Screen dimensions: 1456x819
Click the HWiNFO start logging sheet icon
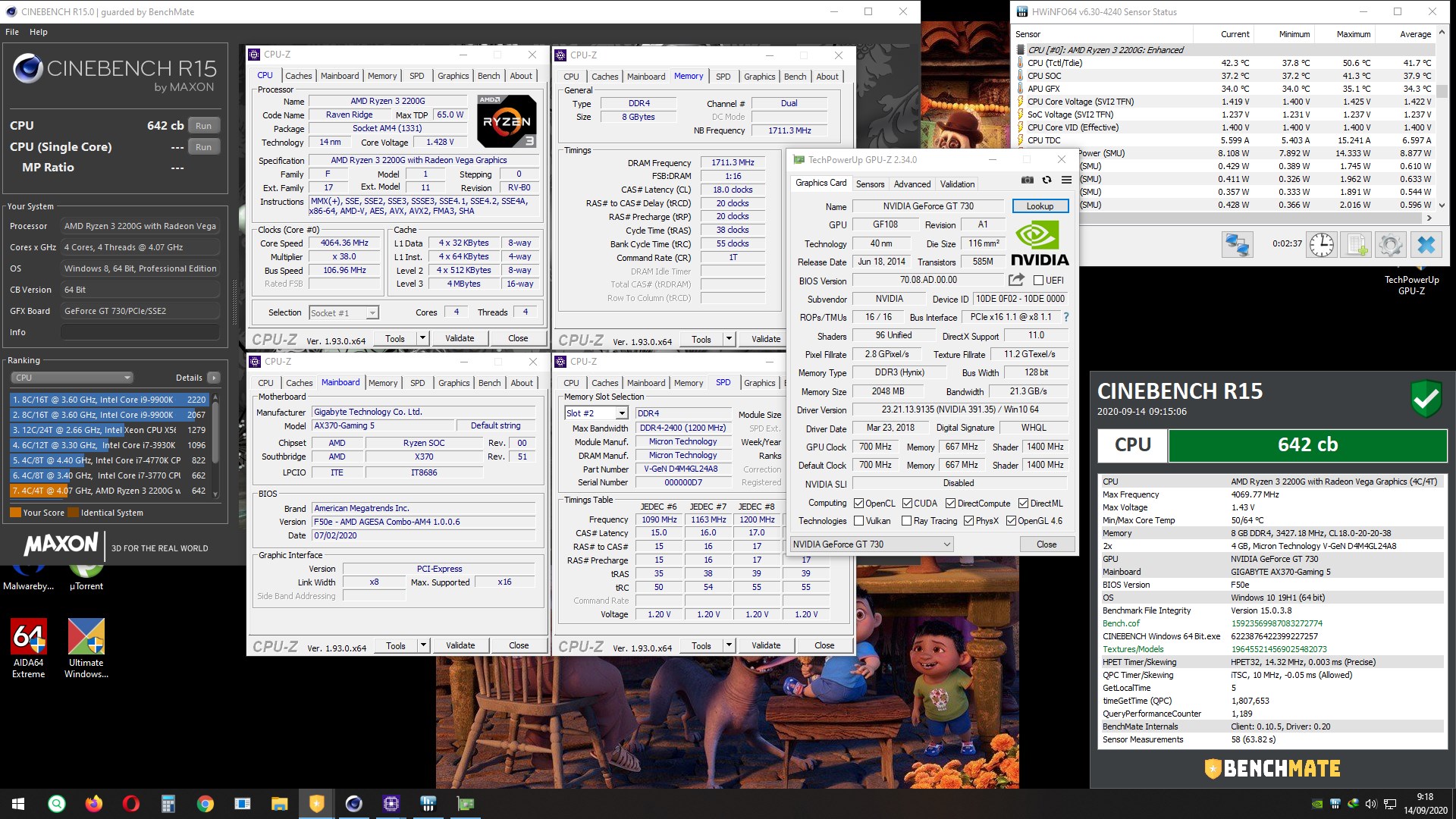pos(1355,245)
